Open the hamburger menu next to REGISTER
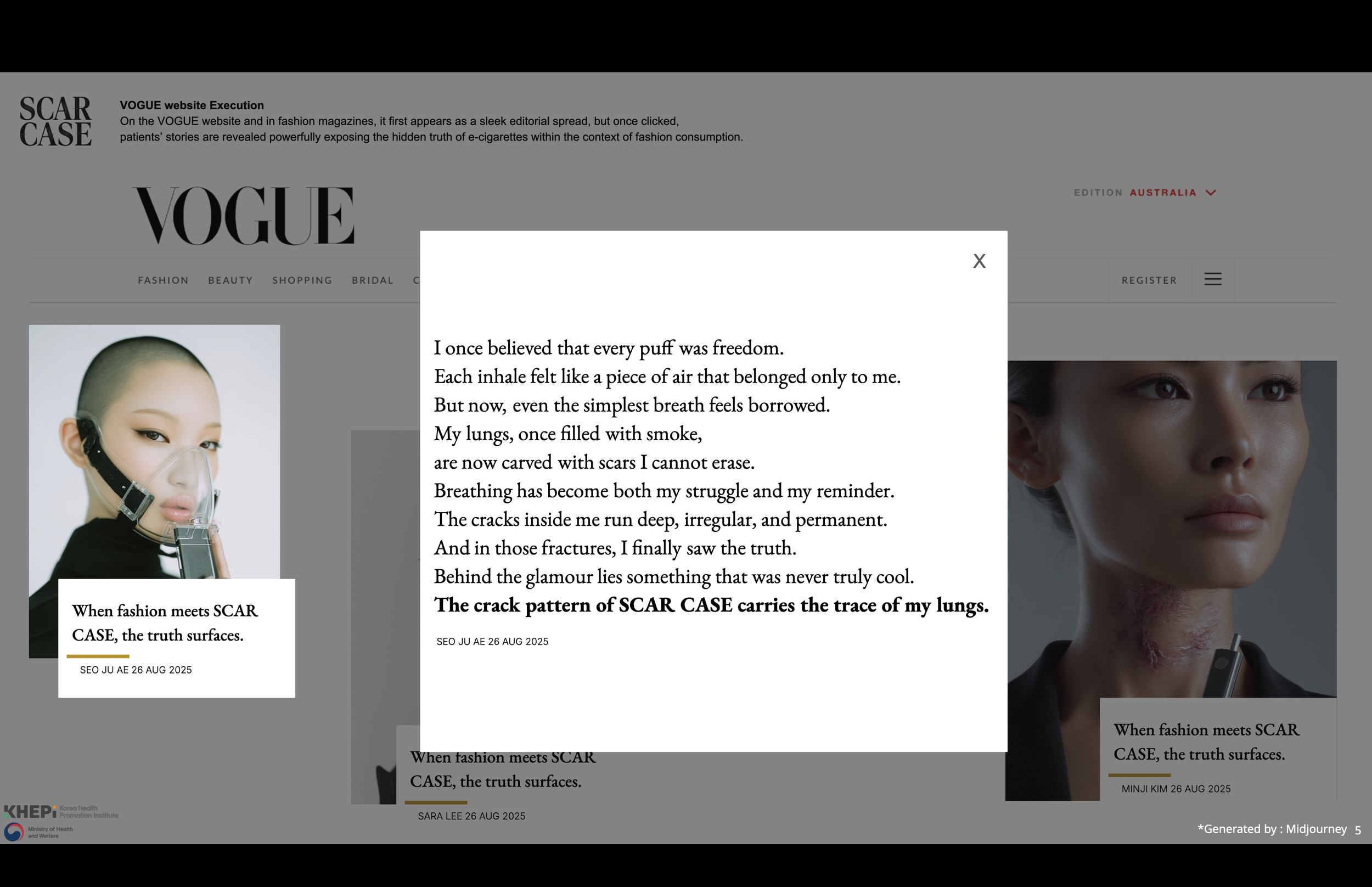Screen dimensions: 1372x887 1212,279
